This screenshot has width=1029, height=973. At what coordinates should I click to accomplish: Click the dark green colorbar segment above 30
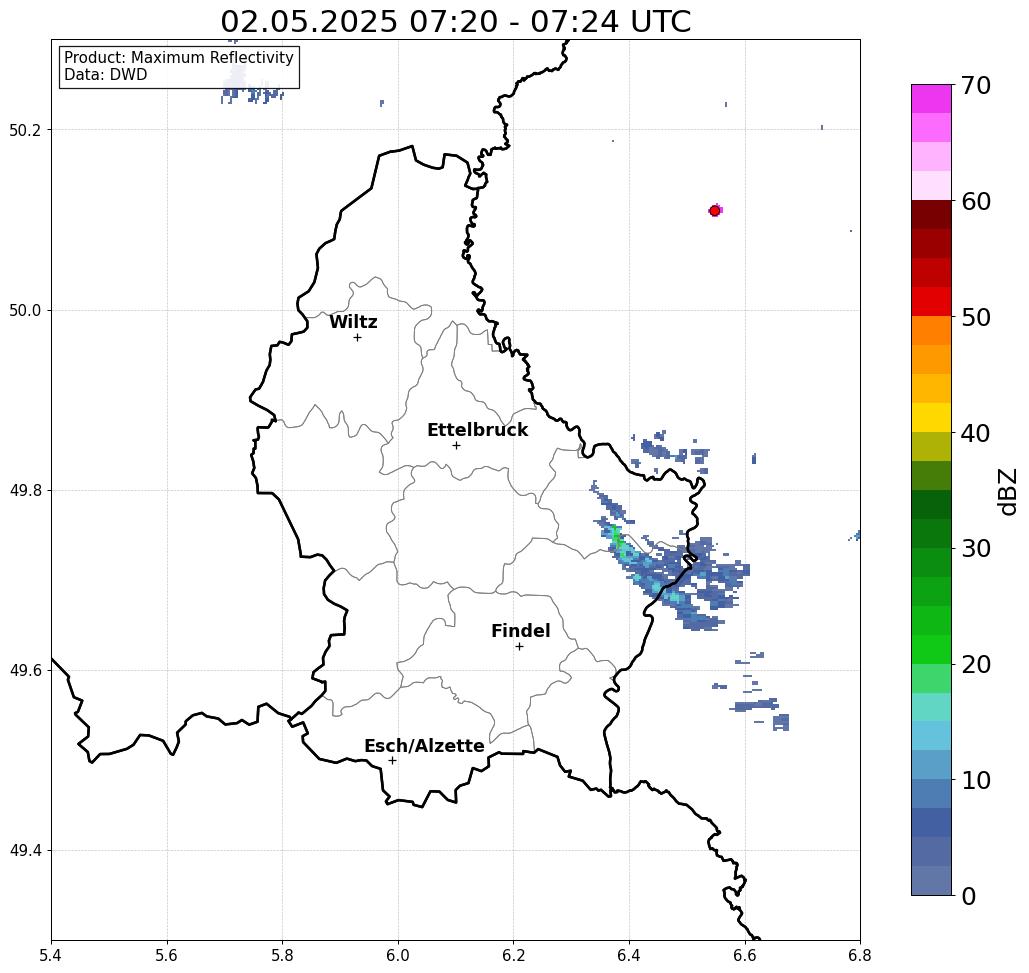931,533
